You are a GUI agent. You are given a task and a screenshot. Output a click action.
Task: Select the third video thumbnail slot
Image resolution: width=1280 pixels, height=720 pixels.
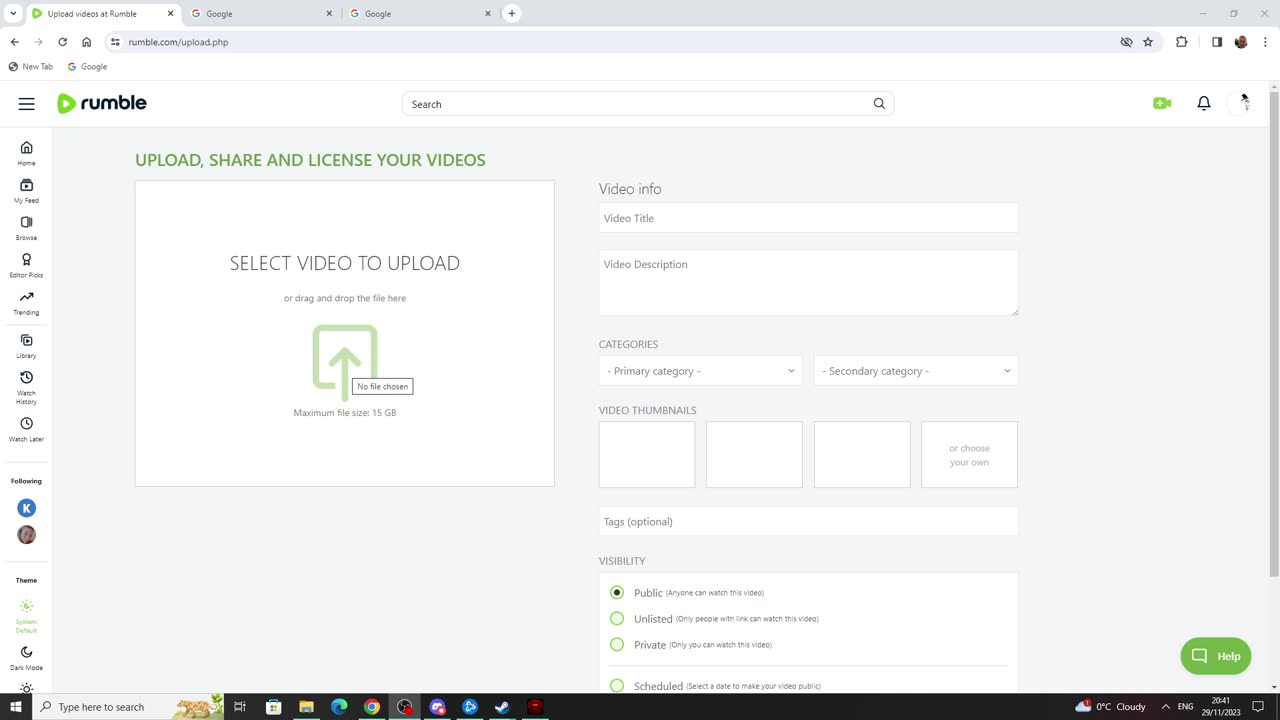[x=862, y=455]
